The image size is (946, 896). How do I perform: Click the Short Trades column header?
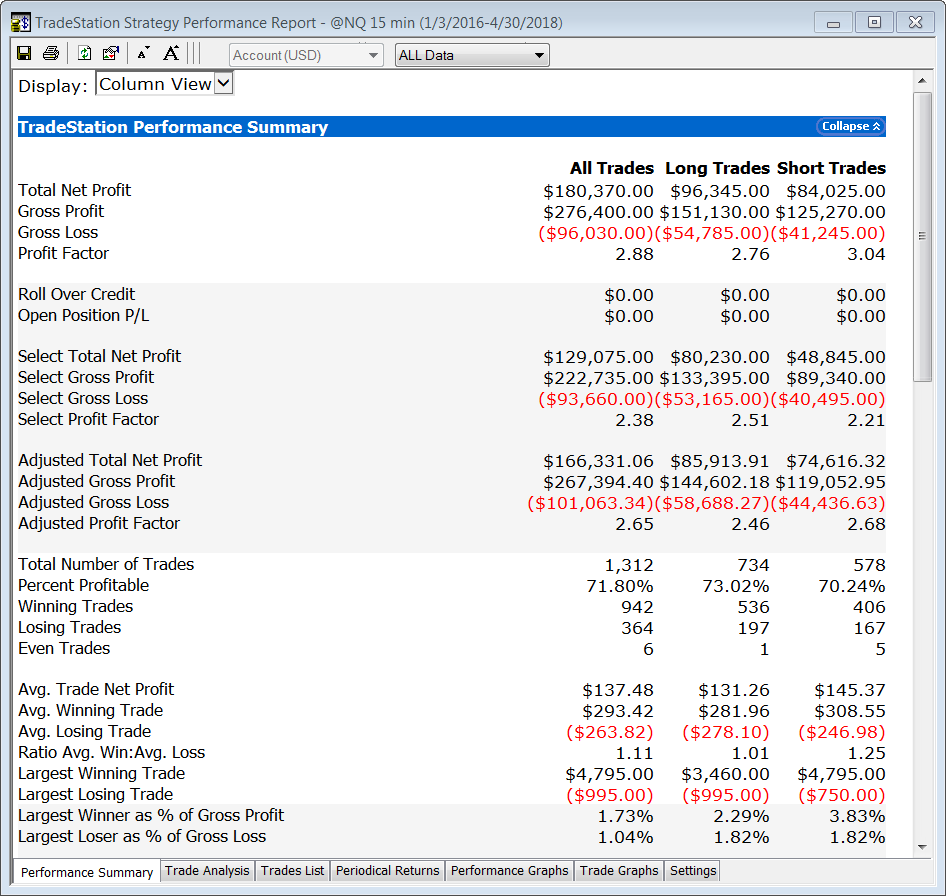[831, 168]
